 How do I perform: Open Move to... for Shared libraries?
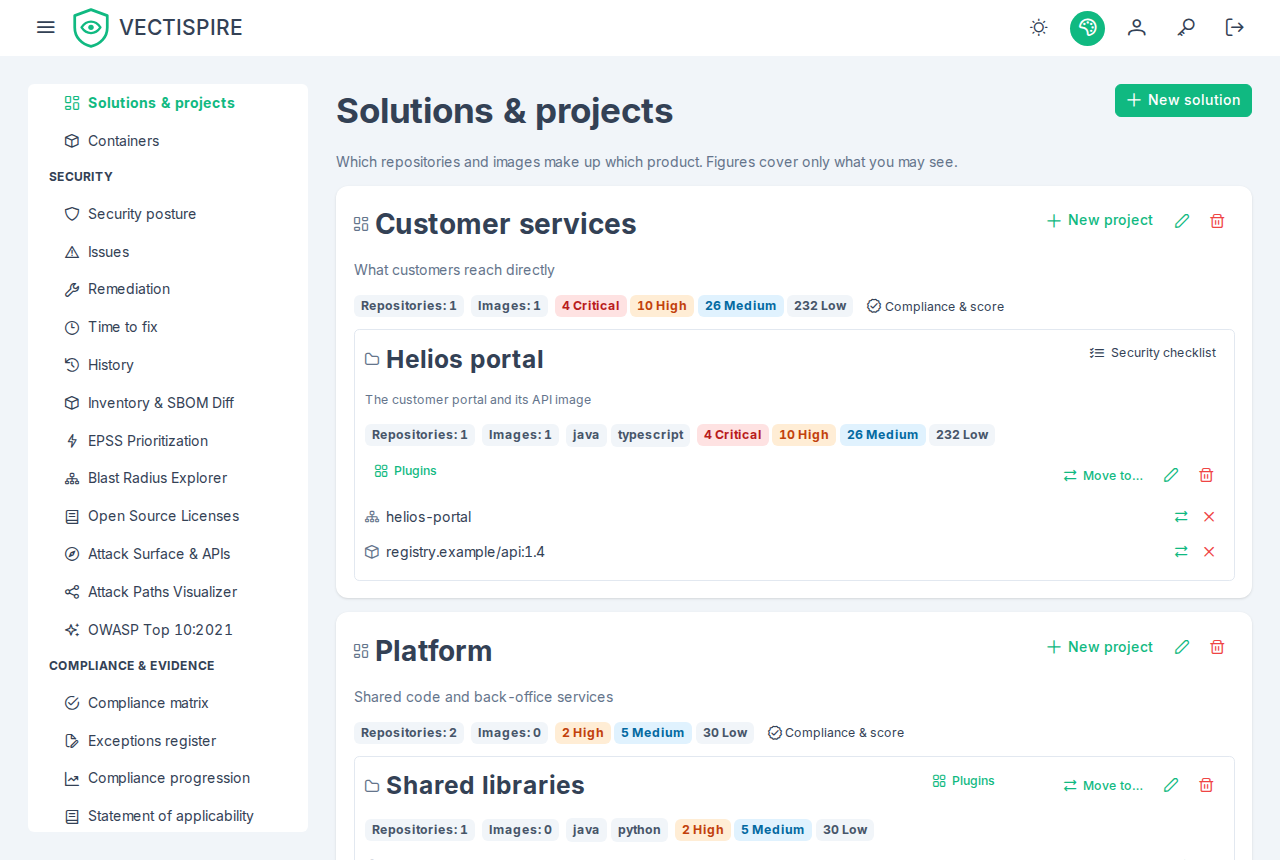tap(1103, 786)
